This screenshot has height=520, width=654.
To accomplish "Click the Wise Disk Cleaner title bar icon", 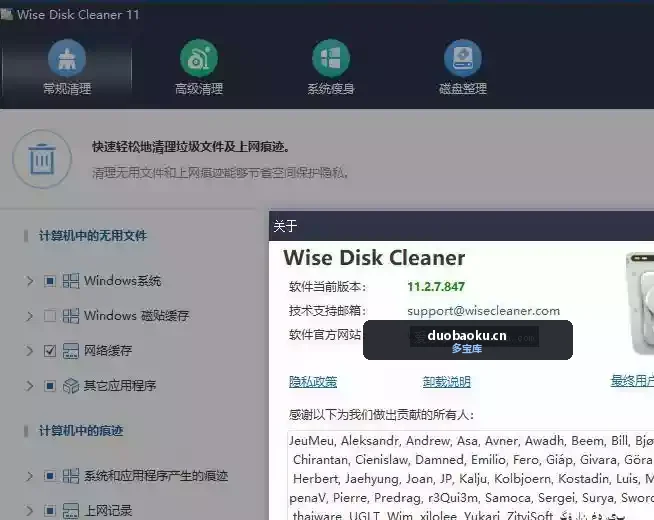I will tap(6, 15).
